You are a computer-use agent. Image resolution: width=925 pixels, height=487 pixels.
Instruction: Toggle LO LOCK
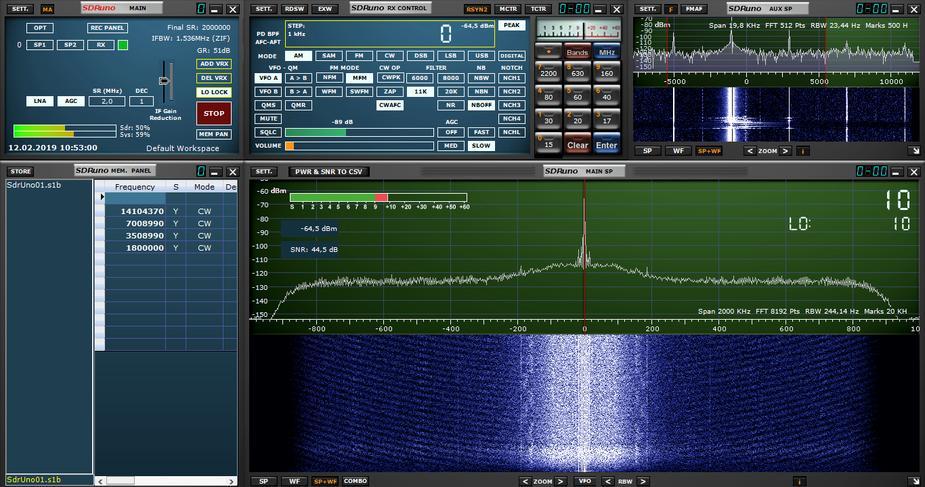pyautogui.click(x=214, y=92)
